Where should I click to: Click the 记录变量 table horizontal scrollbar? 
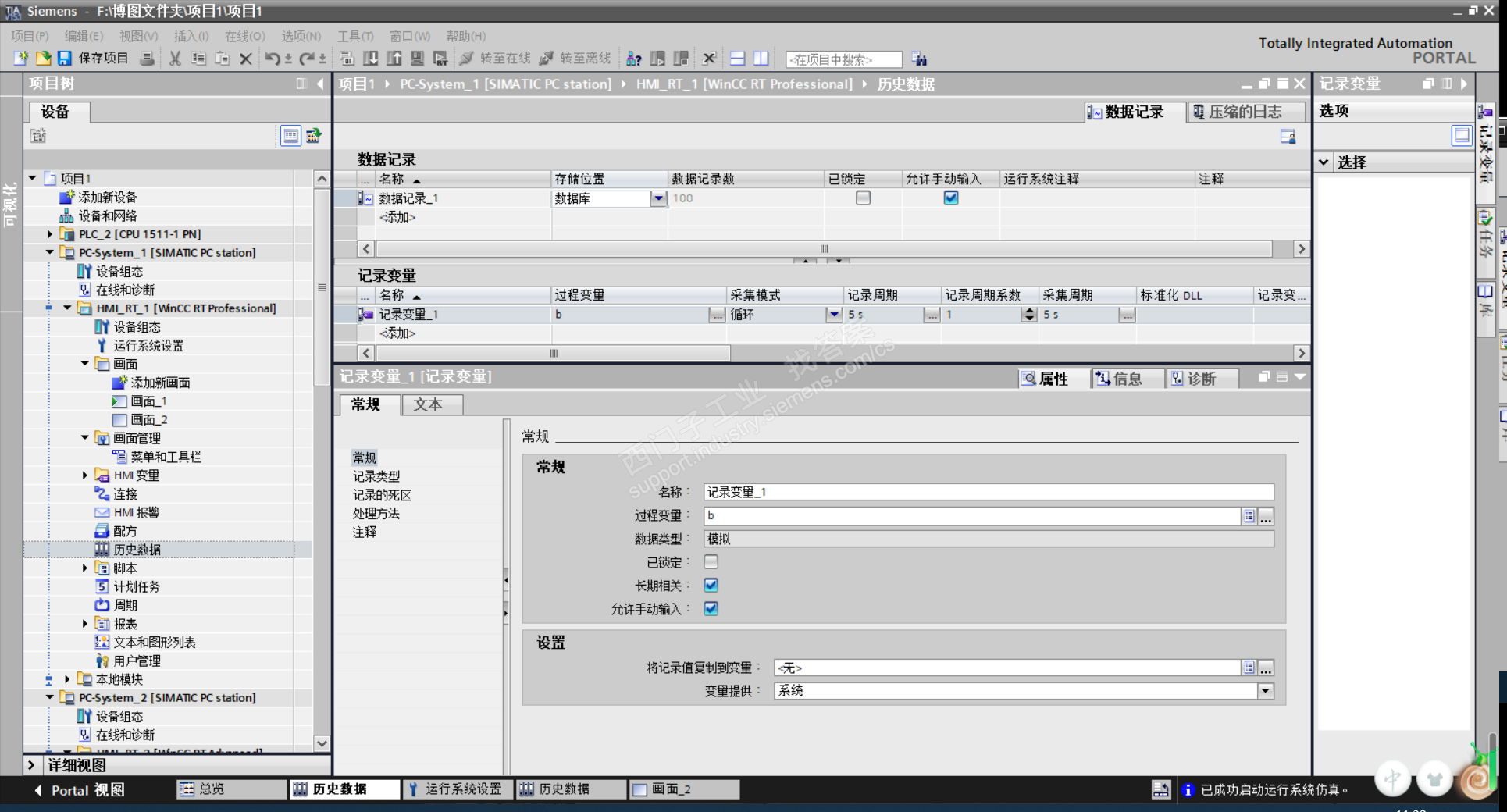pyautogui.click(x=553, y=354)
